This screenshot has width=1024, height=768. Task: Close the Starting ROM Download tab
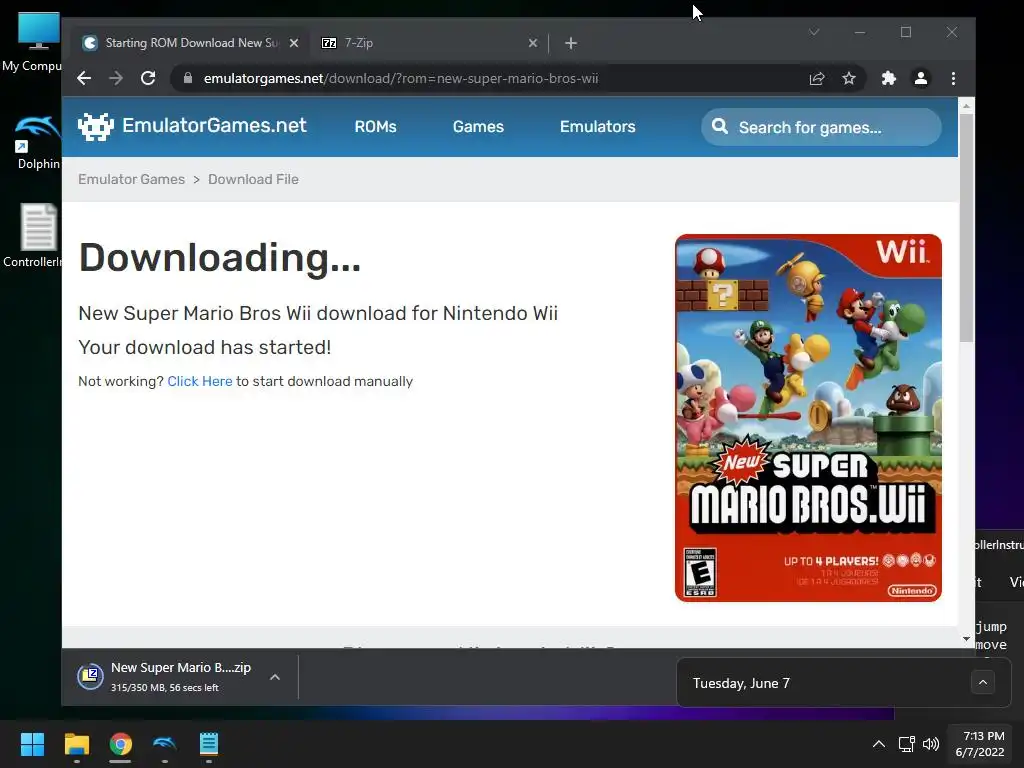[294, 43]
